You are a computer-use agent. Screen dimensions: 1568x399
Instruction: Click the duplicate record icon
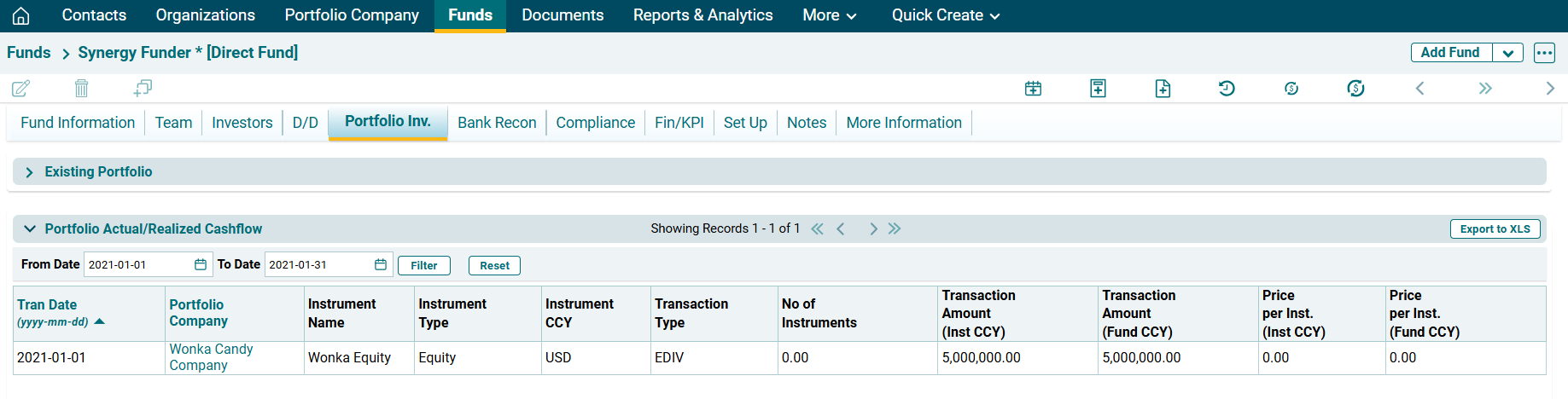pos(143,88)
